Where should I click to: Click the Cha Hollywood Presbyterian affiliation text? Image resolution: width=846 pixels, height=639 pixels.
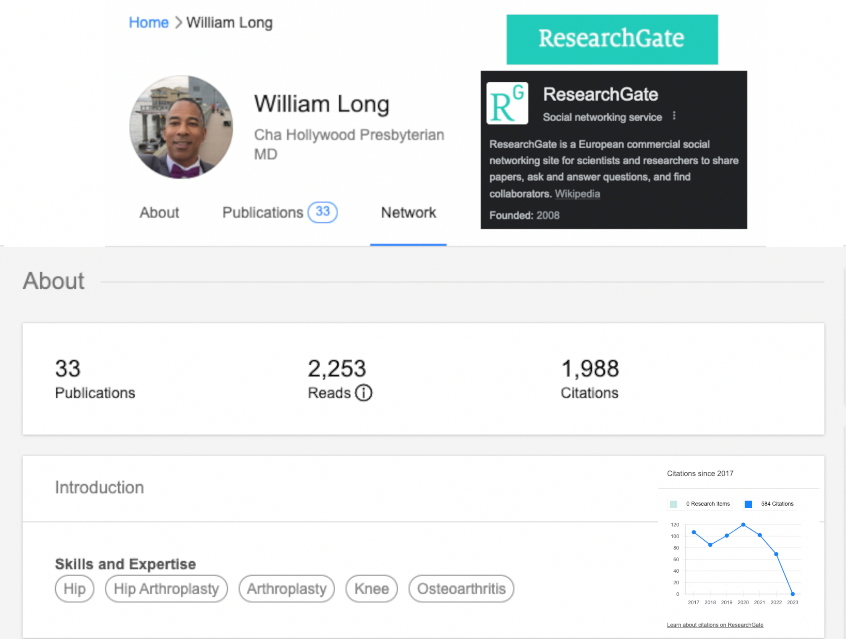click(x=349, y=135)
